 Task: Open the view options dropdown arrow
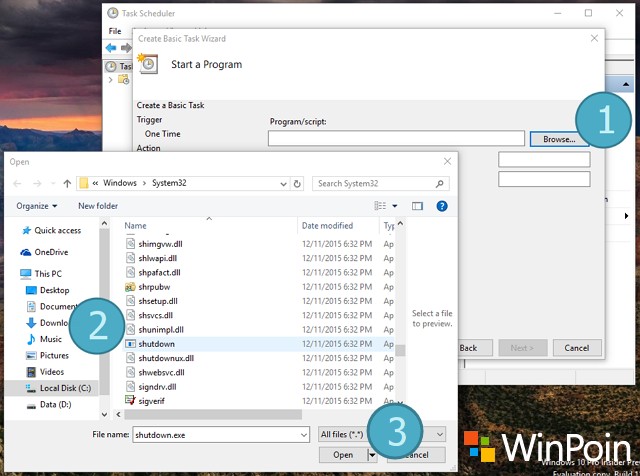(x=395, y=206)
